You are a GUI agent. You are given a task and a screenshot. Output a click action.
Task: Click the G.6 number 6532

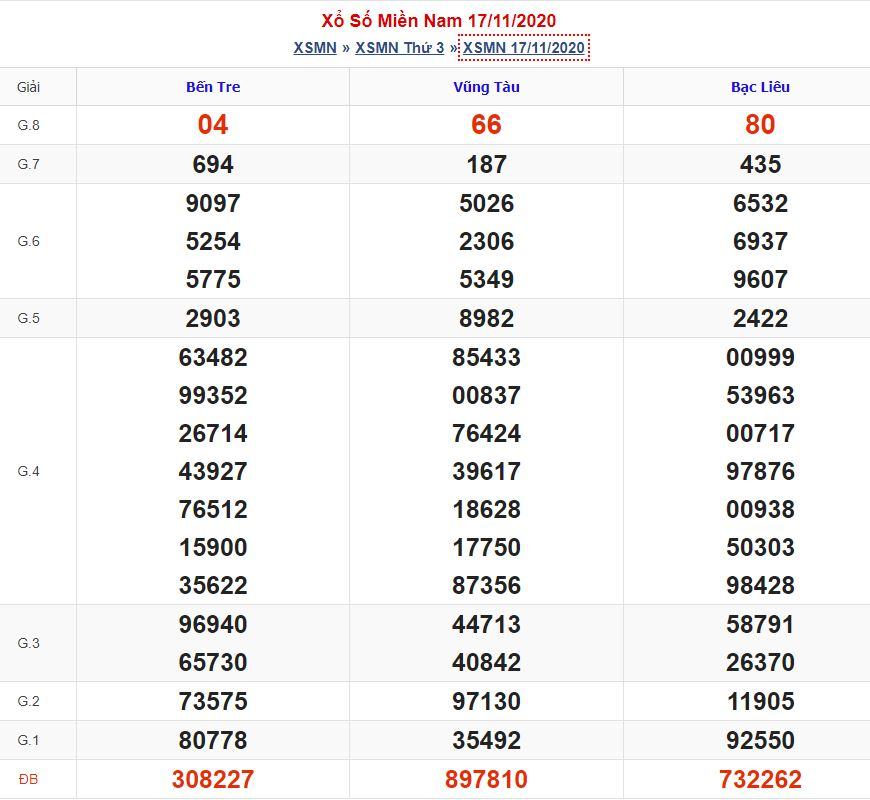pos(760,204)
